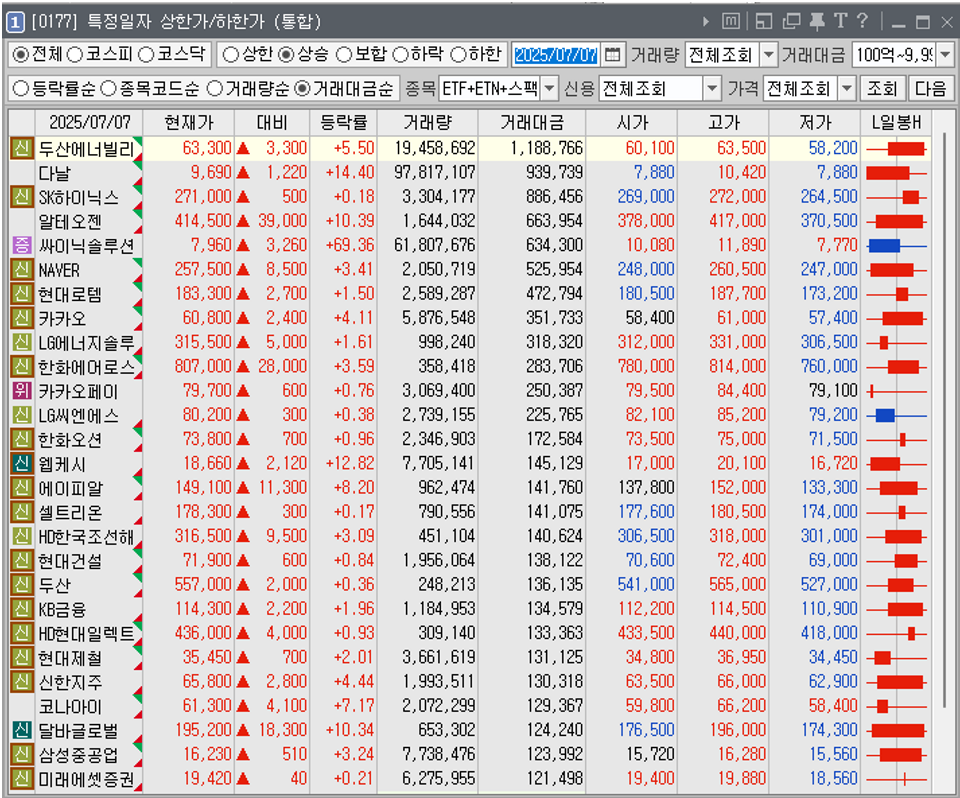The image size is (960, 798).
Task: Select the 하한 radio button
Action: pos(458,55)
